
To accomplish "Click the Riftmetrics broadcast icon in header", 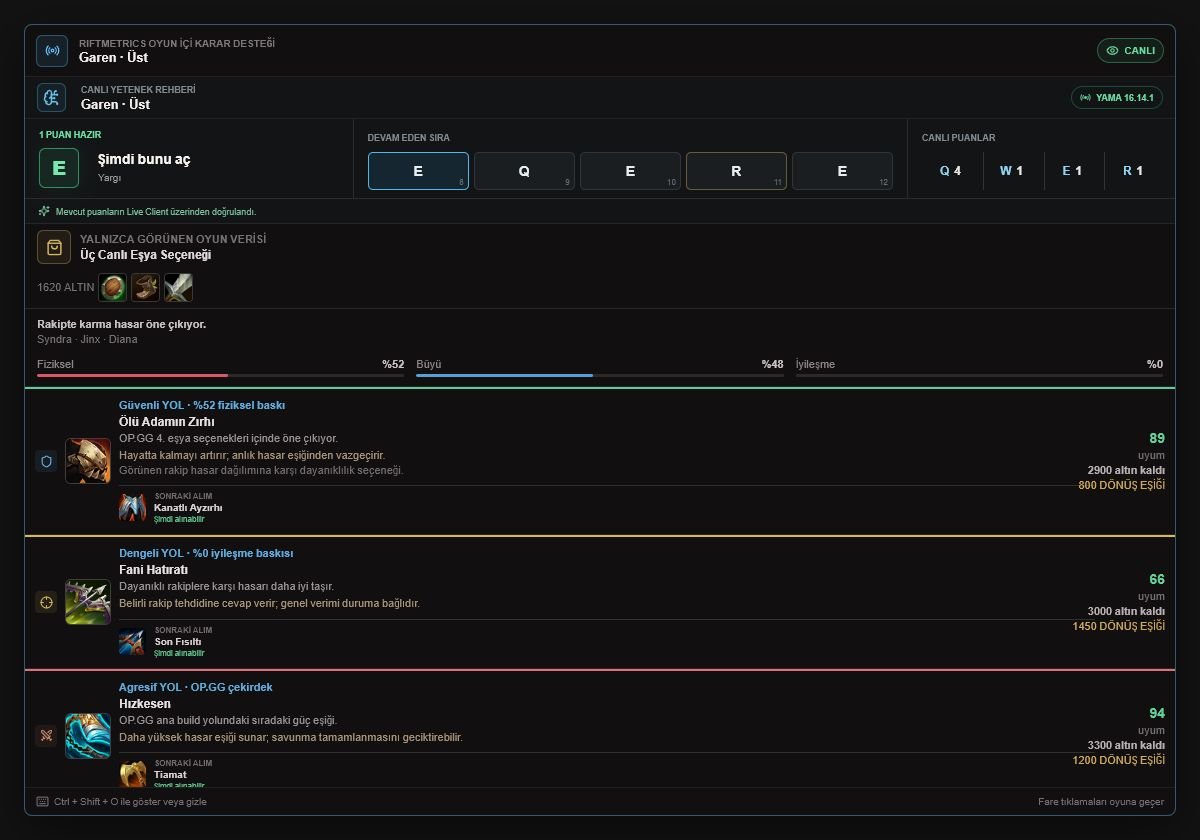I will coord(52,50).
